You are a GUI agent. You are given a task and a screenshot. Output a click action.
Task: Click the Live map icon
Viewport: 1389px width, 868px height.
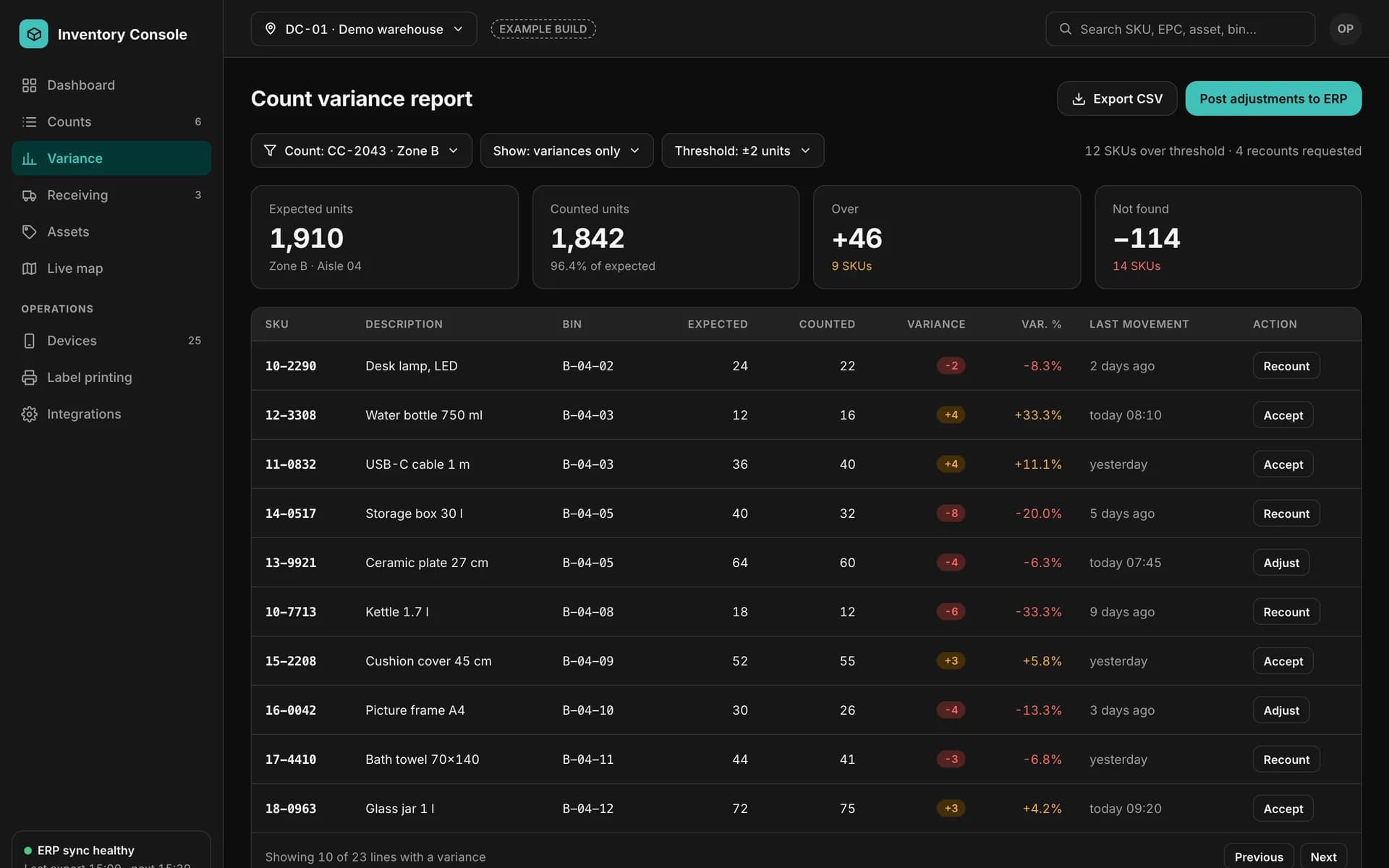29,268
